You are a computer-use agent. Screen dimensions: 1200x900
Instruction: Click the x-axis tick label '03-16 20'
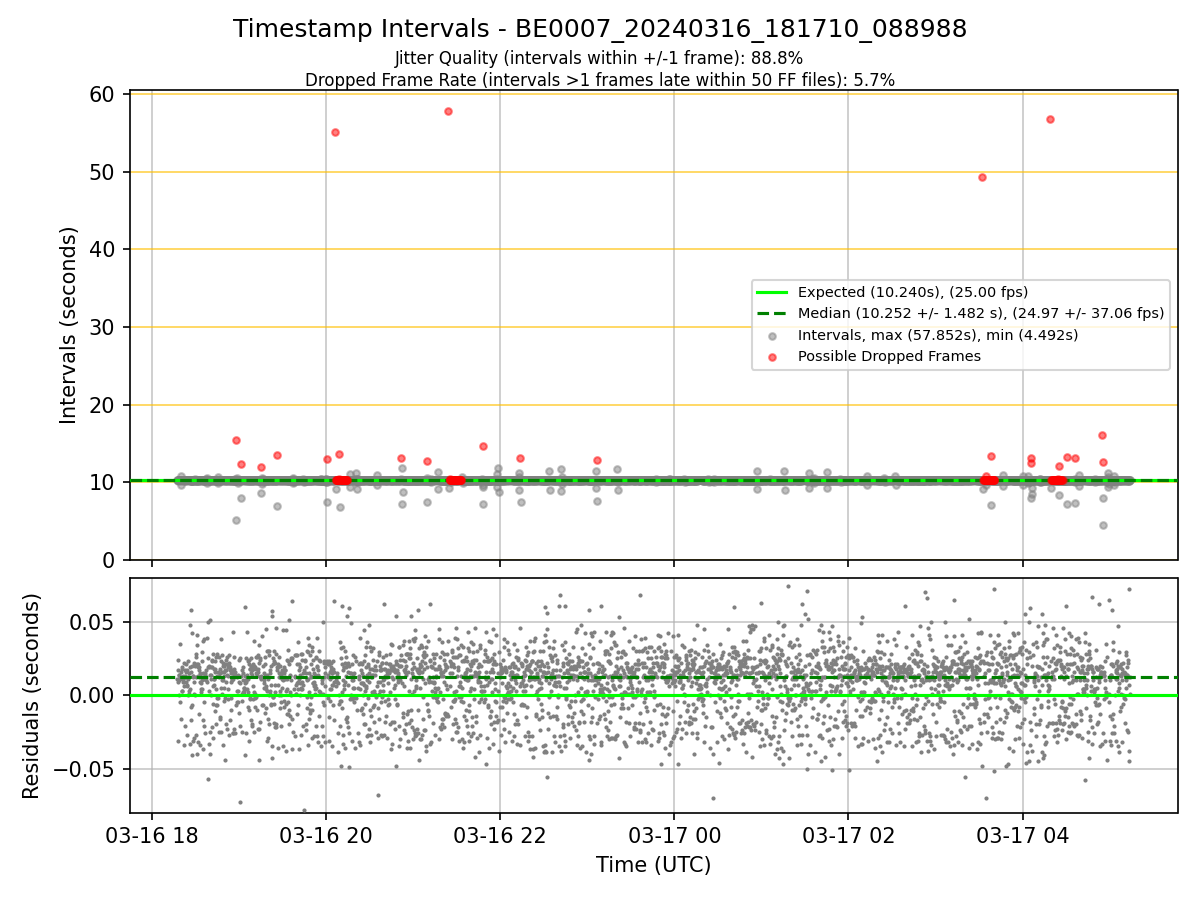[x=326, y=836]
